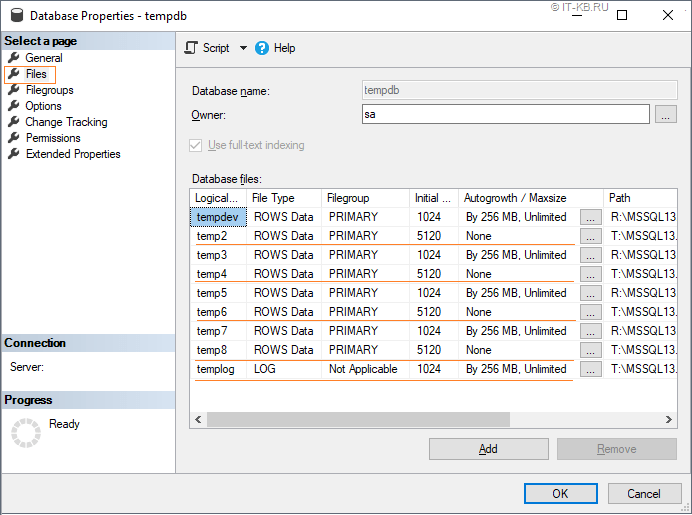Image resolution: width=692 pixels, height=515 pixels.
Task: Sort by the File Type column header
Action: [284, 198]
